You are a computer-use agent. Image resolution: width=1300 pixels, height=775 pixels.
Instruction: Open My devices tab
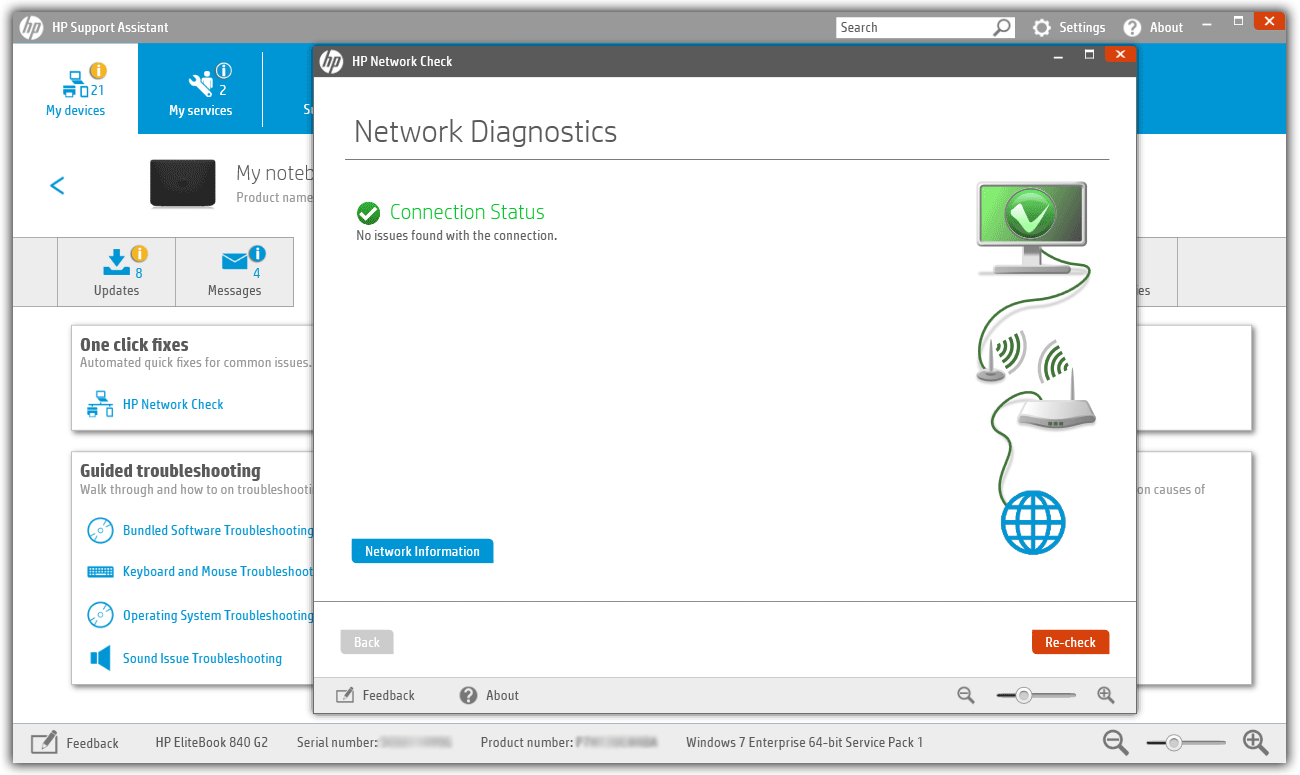click(x=75, y=89)
